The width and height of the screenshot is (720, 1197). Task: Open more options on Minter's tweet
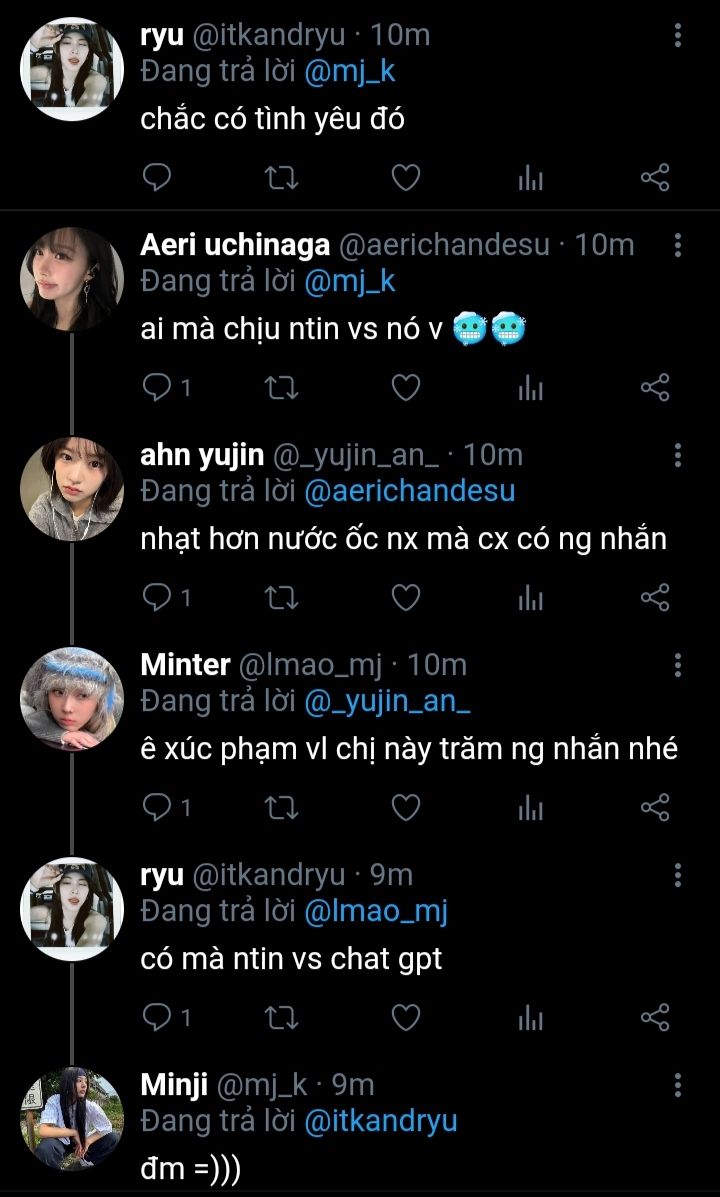(678, 665)
